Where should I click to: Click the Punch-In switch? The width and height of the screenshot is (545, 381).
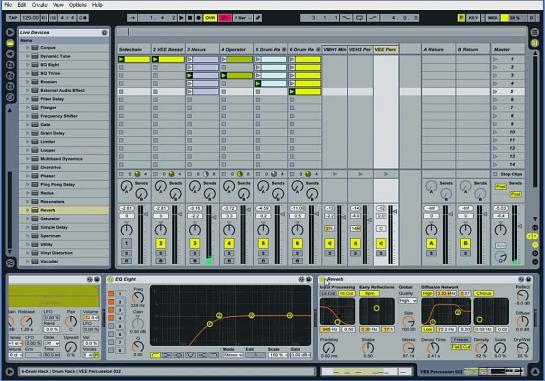click(x=346, y=18)
